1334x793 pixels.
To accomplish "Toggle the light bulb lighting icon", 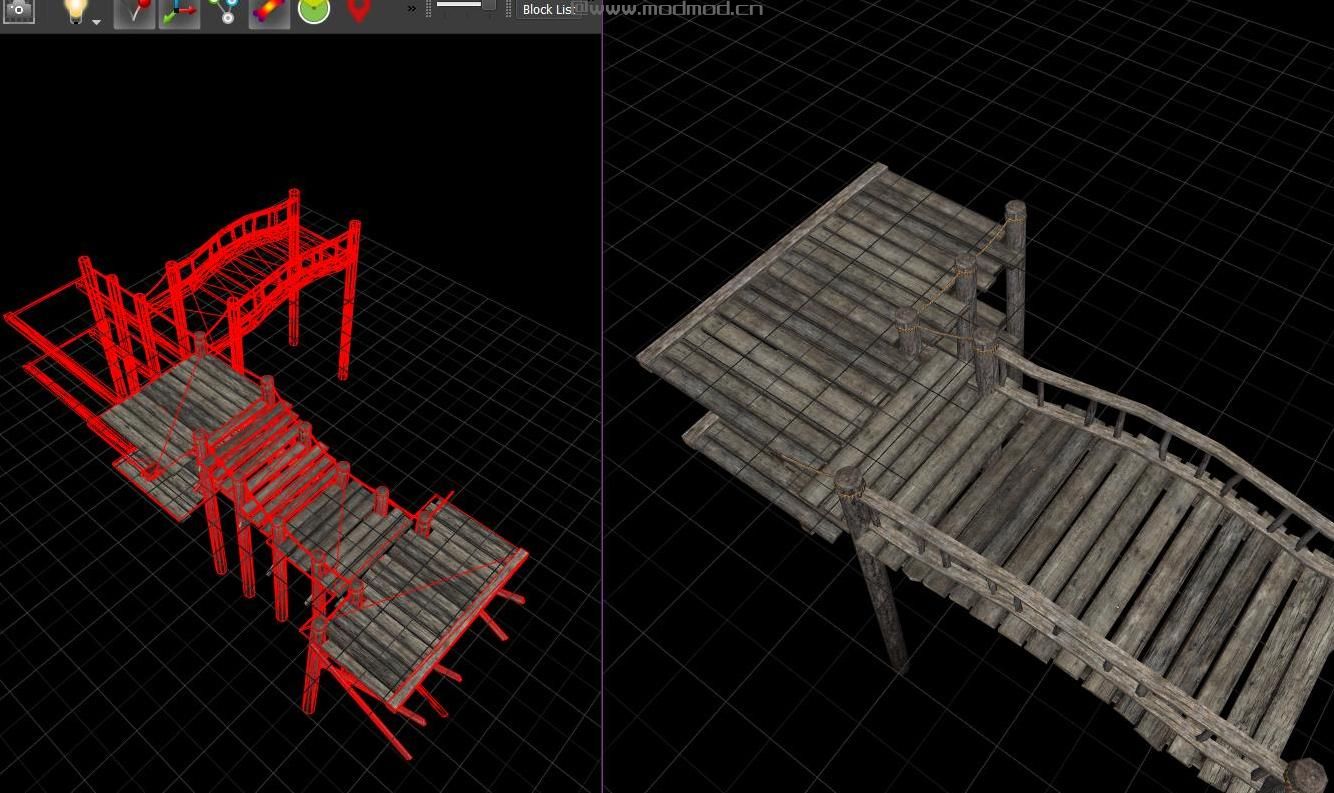I will 76,11.
